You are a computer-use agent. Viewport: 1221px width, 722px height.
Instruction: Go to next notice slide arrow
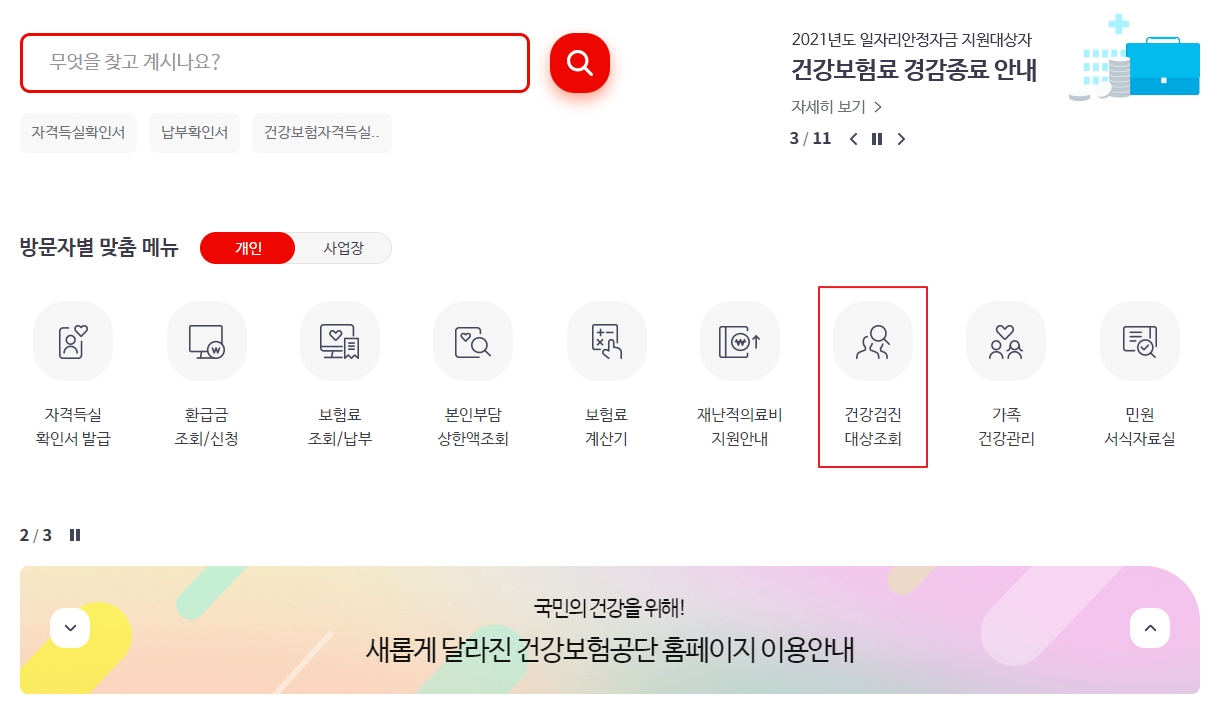pyautogui.click(x=901, y=139)
